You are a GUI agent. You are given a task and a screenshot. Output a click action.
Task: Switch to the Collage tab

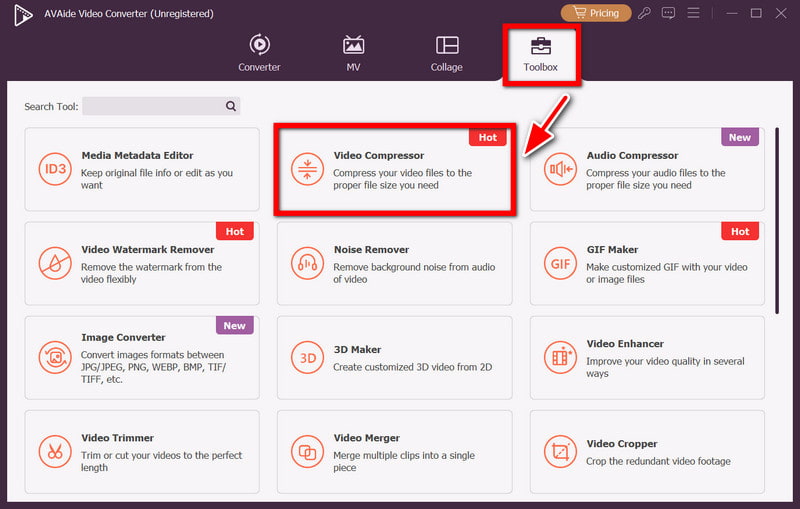pos(447,53)
